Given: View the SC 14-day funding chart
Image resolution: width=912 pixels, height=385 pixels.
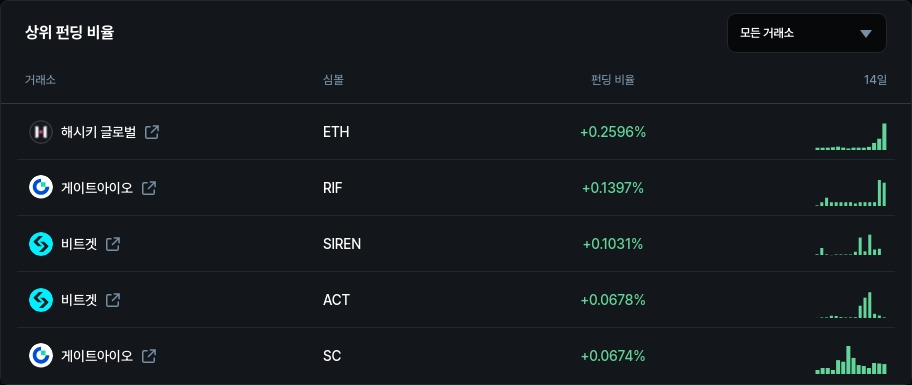Looking at the screenshot, I should (851, 359).
